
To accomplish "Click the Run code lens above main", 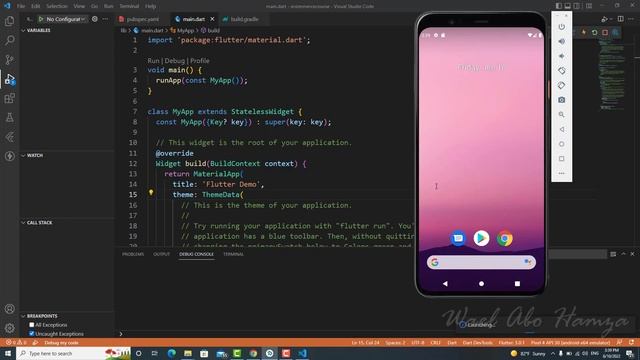I will point(153,60).
